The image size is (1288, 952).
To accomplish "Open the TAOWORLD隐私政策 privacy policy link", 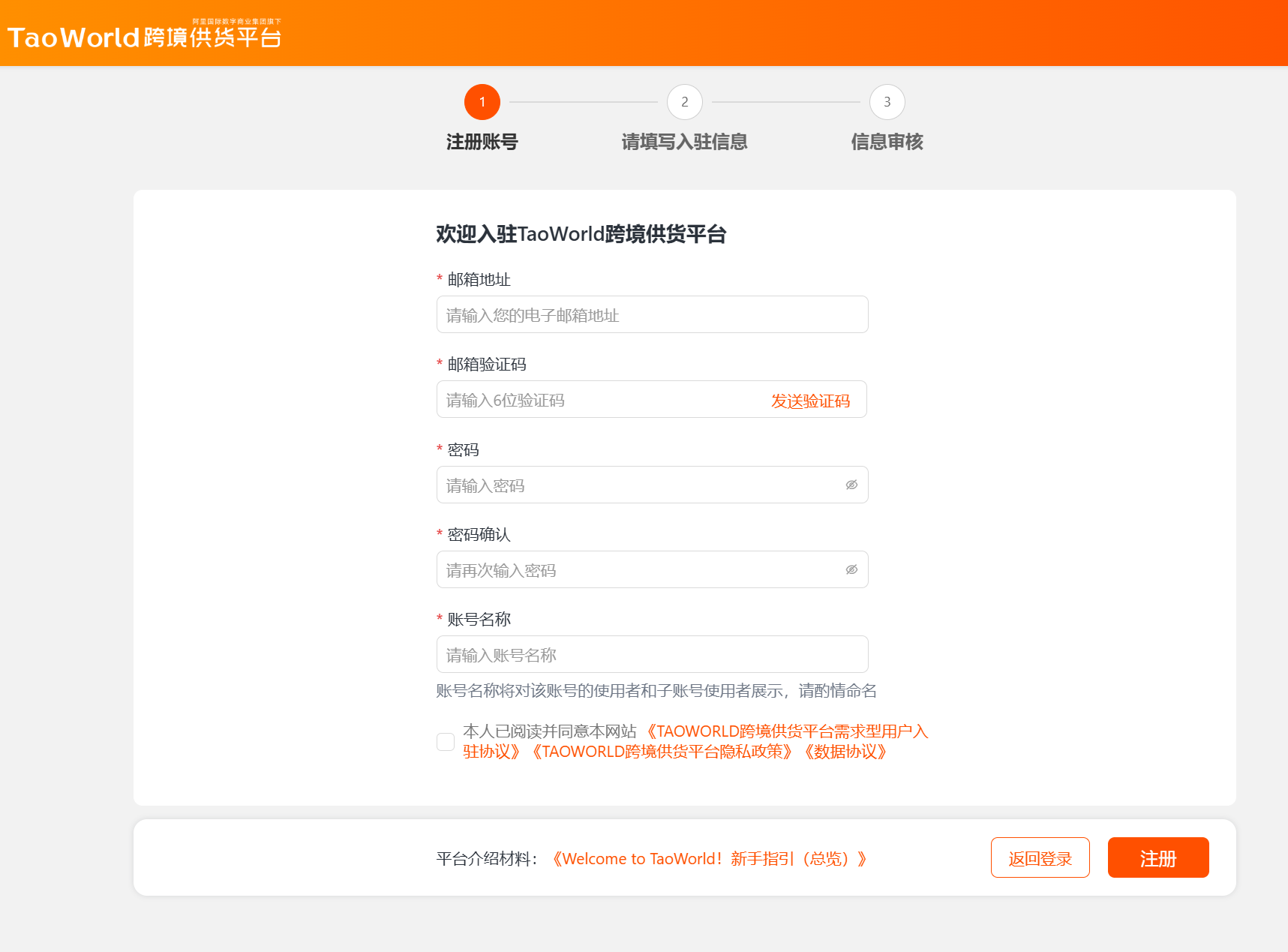I will (x=662, y=752).
